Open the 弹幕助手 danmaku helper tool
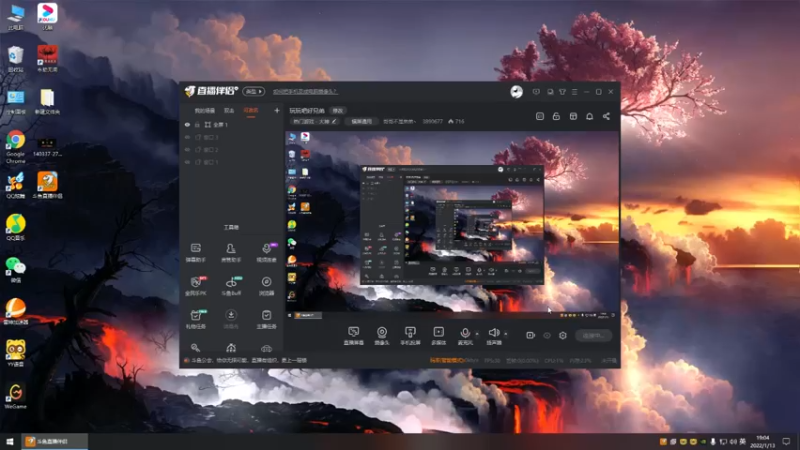Image resolution: width=800 pixels, height=450 pixels. coord(195,253)
